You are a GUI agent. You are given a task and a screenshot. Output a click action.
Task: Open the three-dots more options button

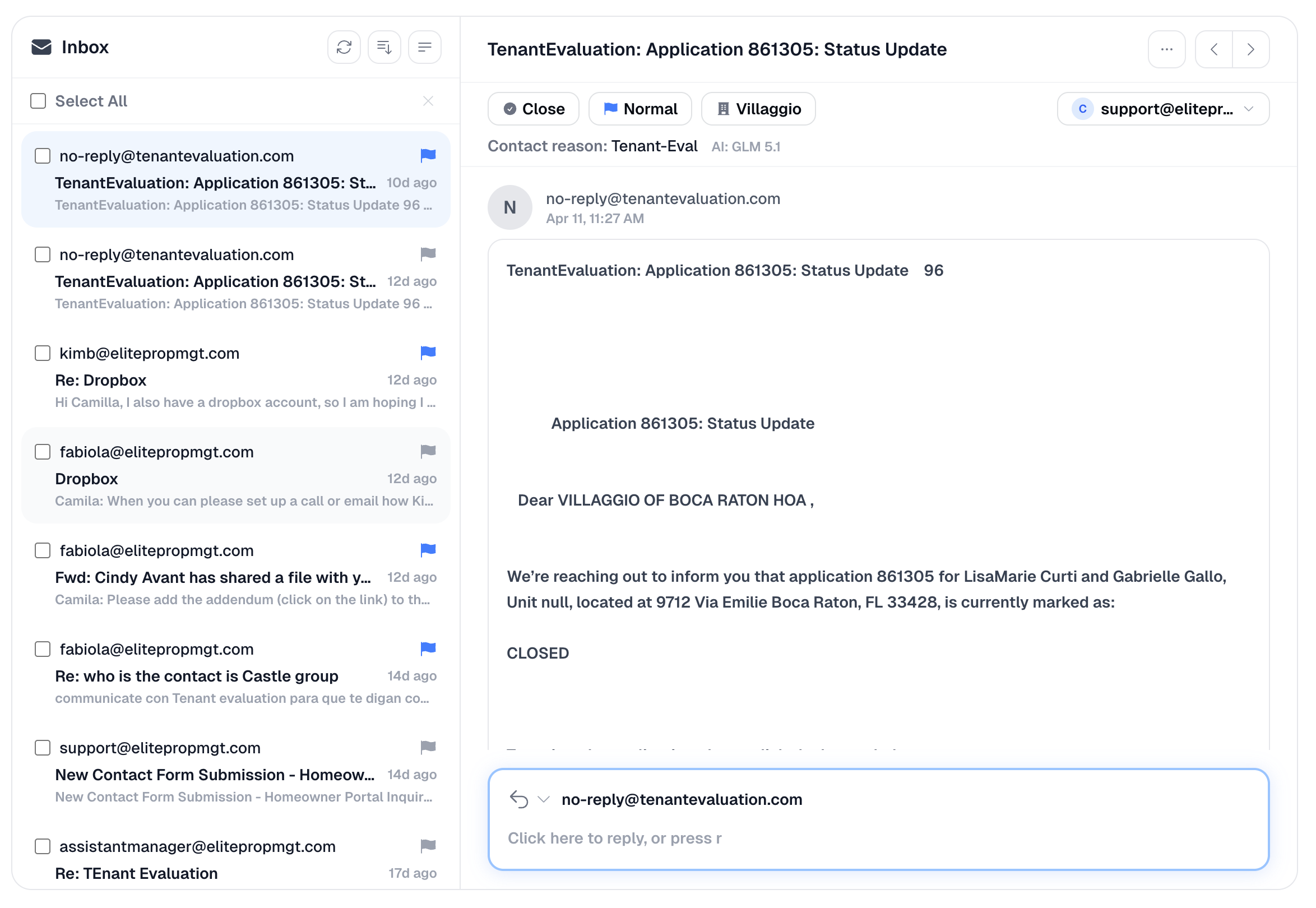point(1167,49)
